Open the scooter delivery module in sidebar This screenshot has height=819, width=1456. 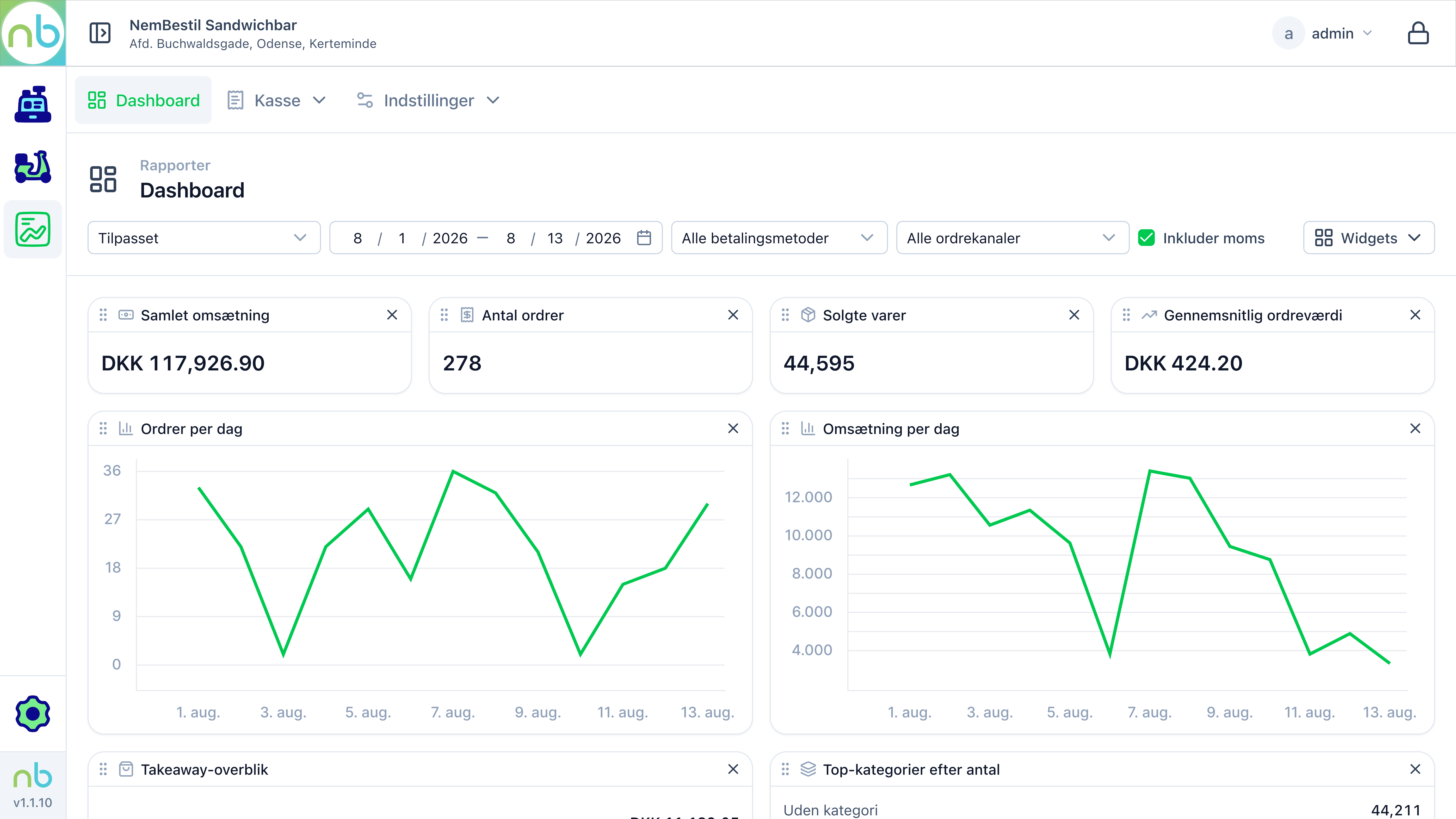[x=33, y=167]
